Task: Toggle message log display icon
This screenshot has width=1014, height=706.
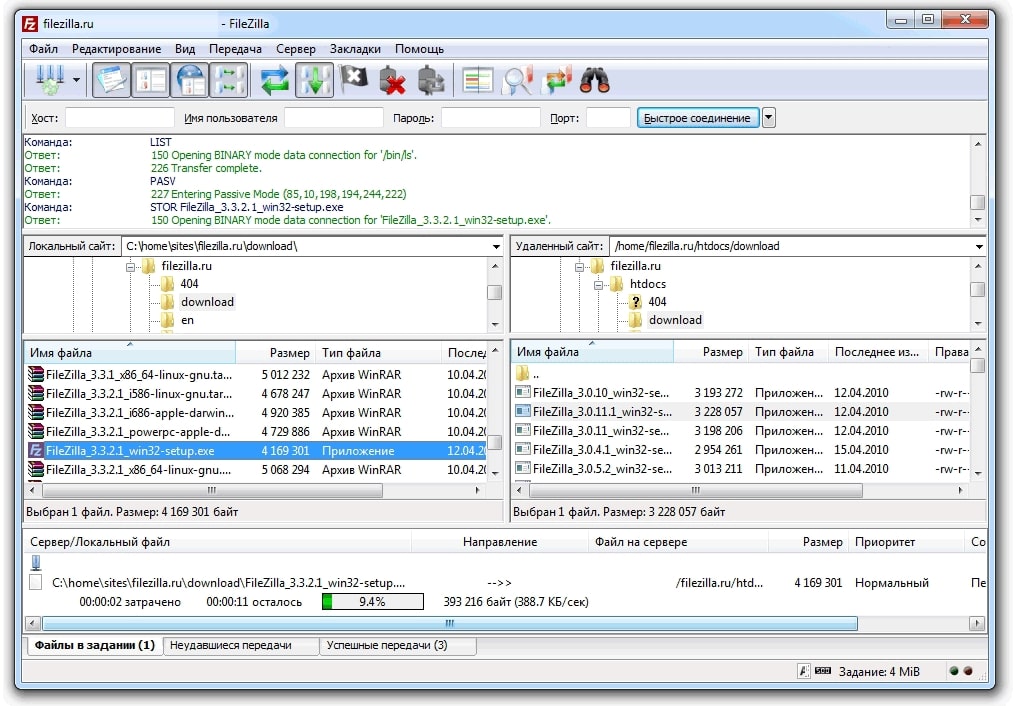Action: 111,80
